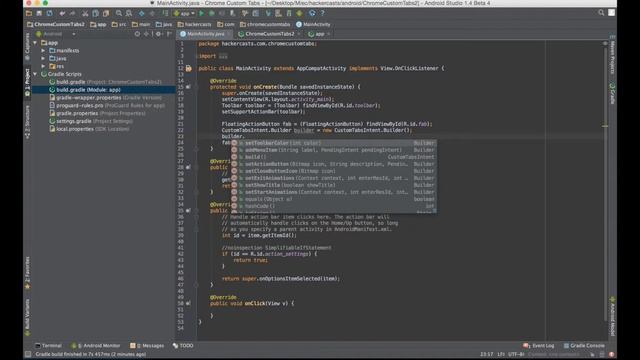Click the scroll-from-source target icon in Project panel
The height and width of the screenshot is (360, 640).
137,34
